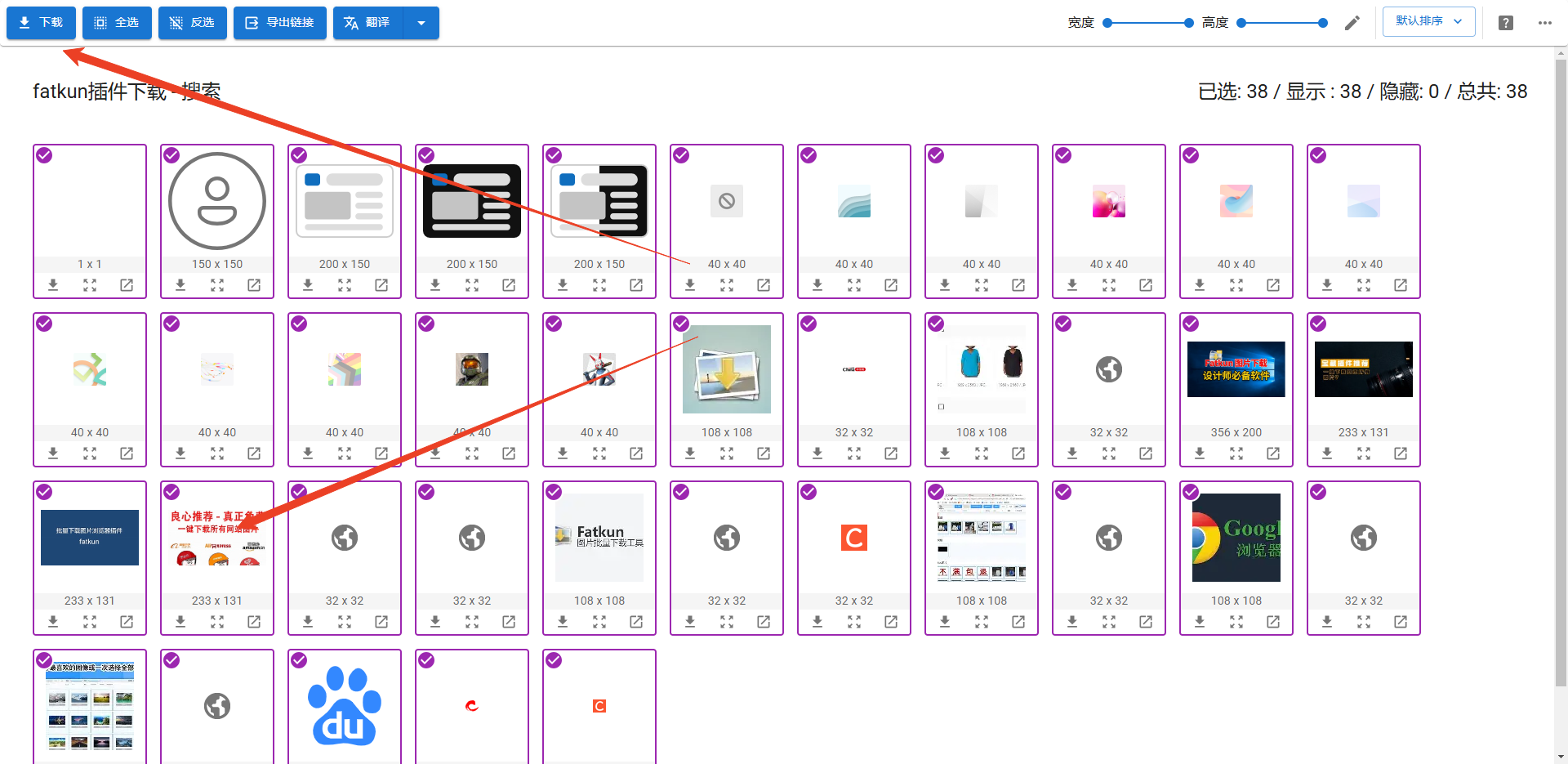Click the right handle of the 宽度 slider
The image size is (1568, 764).
(x=1189, y=23)
